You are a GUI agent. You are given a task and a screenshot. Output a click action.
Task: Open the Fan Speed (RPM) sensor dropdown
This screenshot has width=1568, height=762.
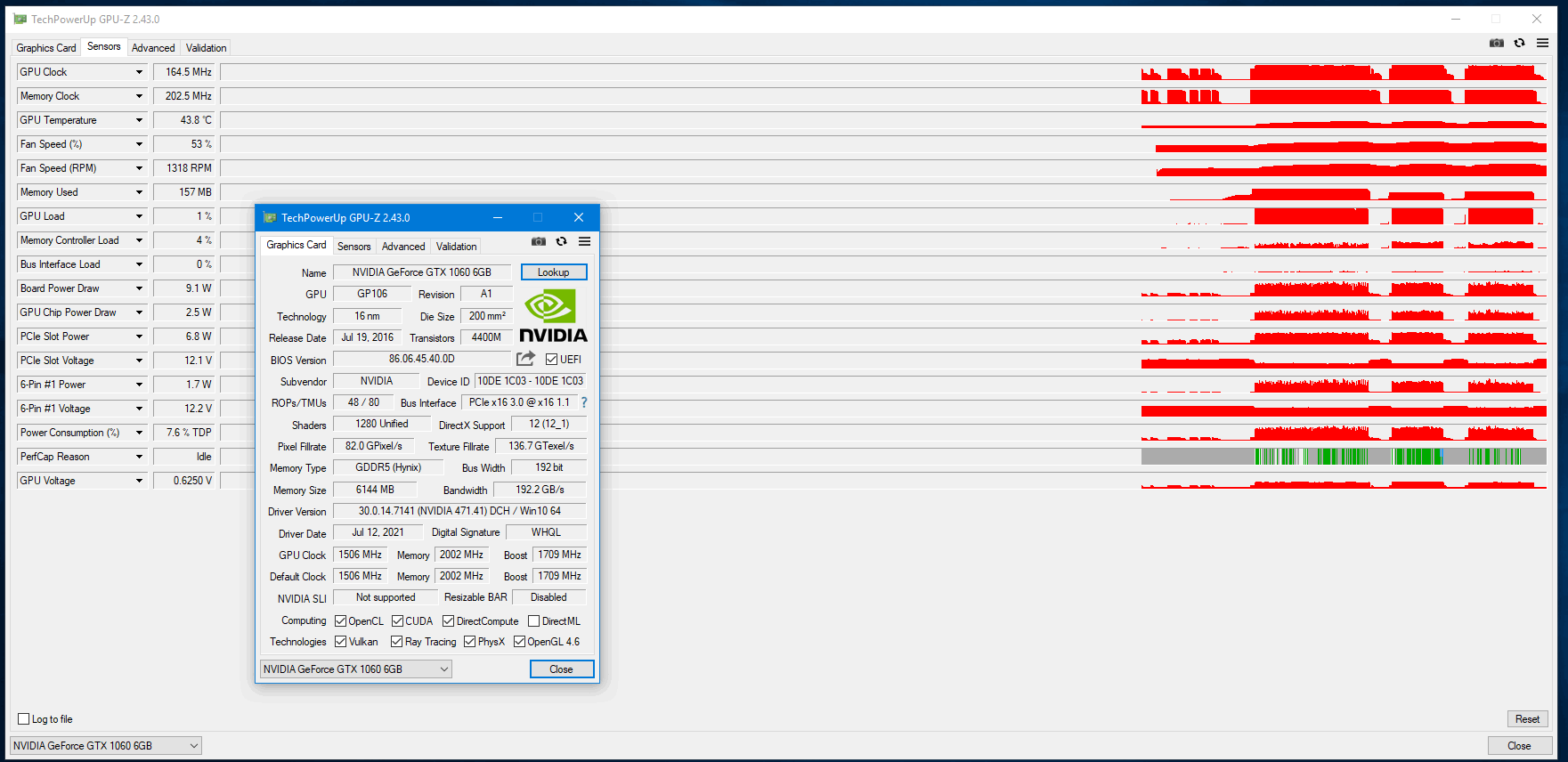click(139, 168)
